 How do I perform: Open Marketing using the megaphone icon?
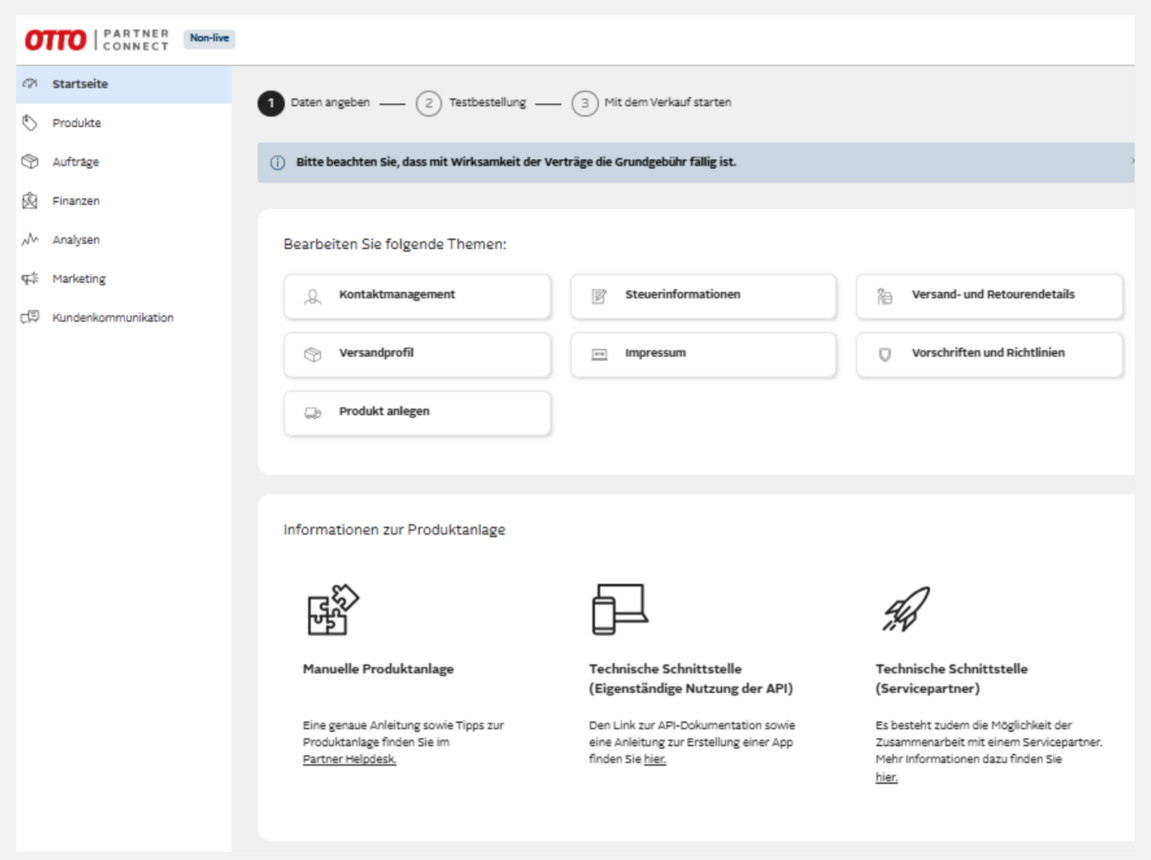[31, 278]
